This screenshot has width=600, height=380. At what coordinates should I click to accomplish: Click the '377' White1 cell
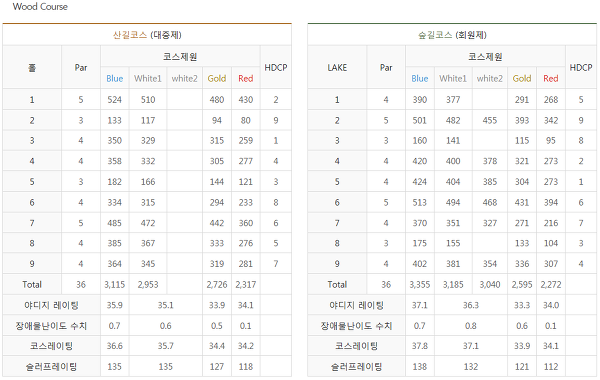point(453,100)
